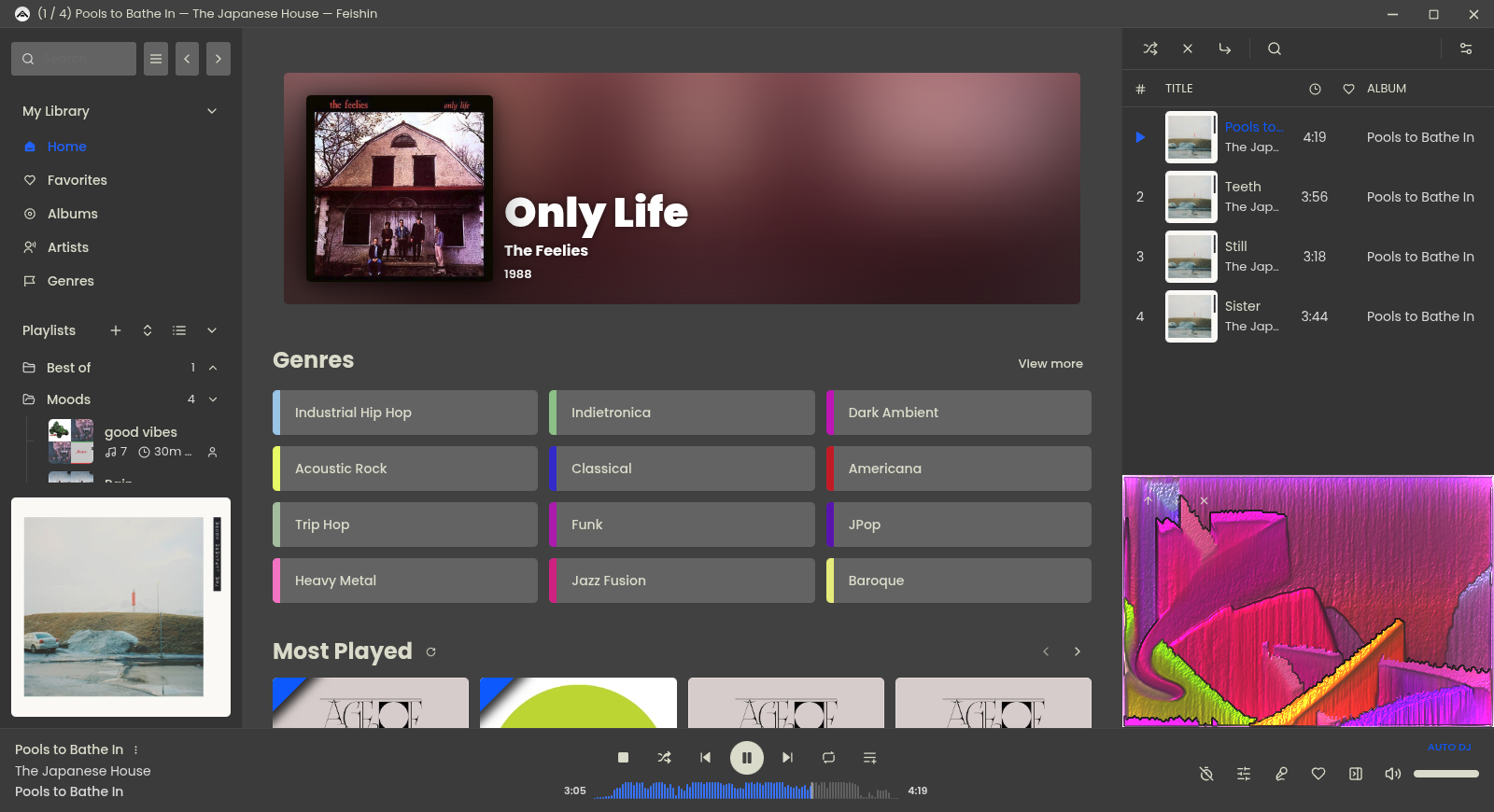Mute the volume speaker icon
This screenshot has width=1494, height=812.
click(x=1393, y=774)
